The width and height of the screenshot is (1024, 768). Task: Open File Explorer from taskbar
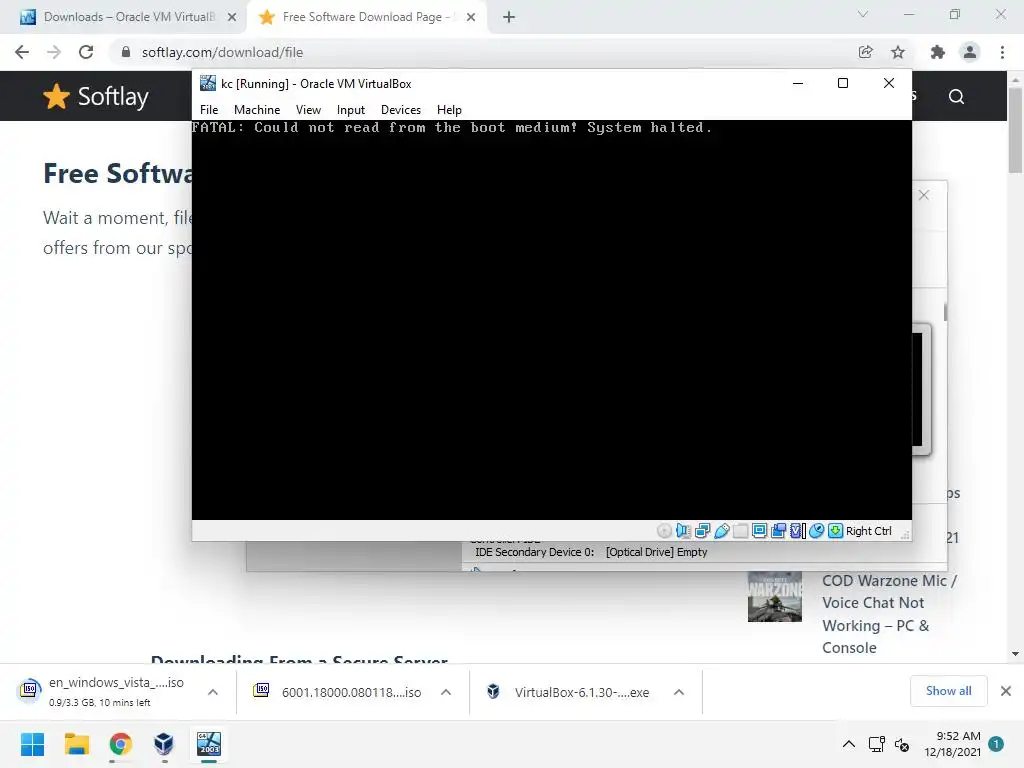[76, 744]
